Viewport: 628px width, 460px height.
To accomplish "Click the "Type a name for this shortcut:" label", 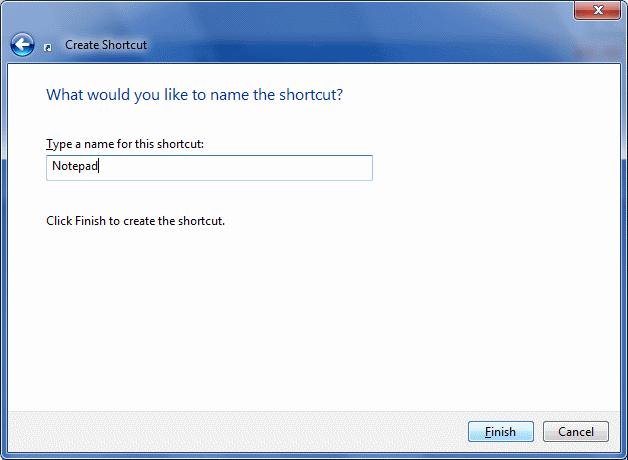I will pyautogui.click(x=125, y=144).
